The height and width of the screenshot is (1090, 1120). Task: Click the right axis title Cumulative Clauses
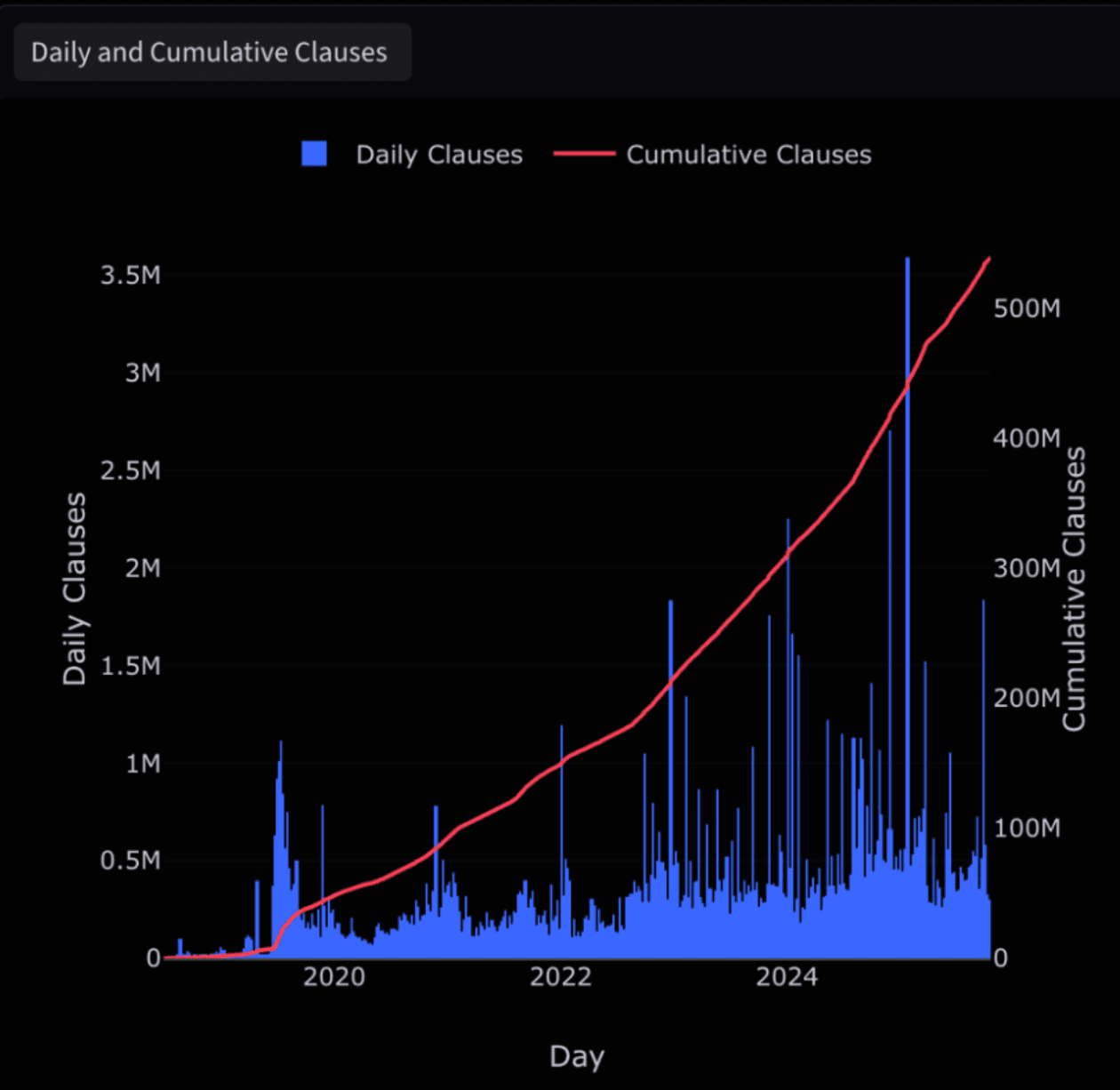[1075, 589]
